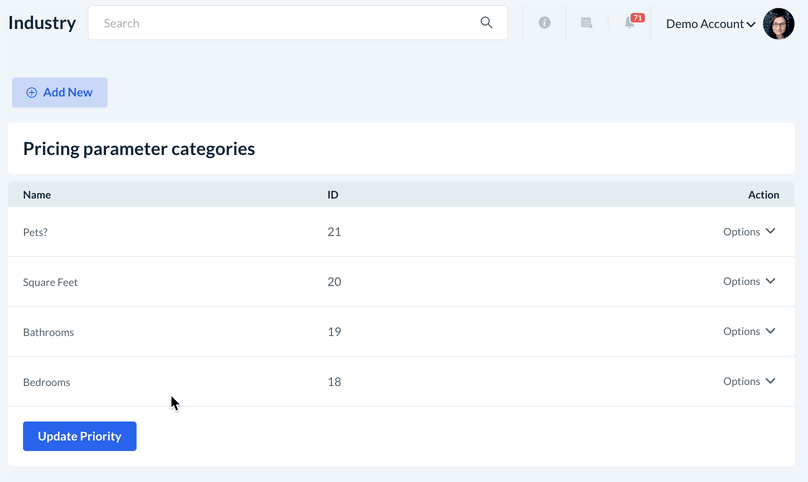
Task: Open the calendar icon in header
Action: point(587,23)
